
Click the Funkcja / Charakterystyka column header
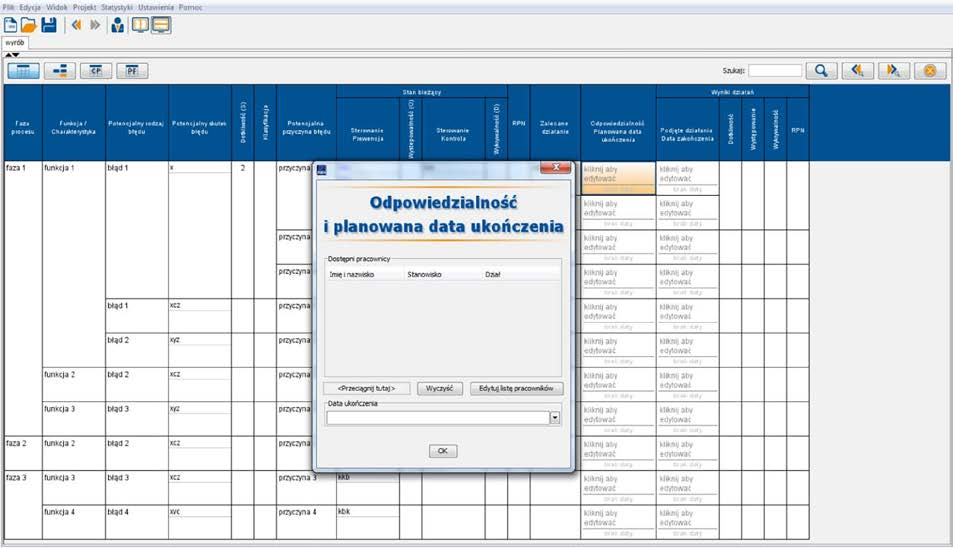click(x=74, y=123)
